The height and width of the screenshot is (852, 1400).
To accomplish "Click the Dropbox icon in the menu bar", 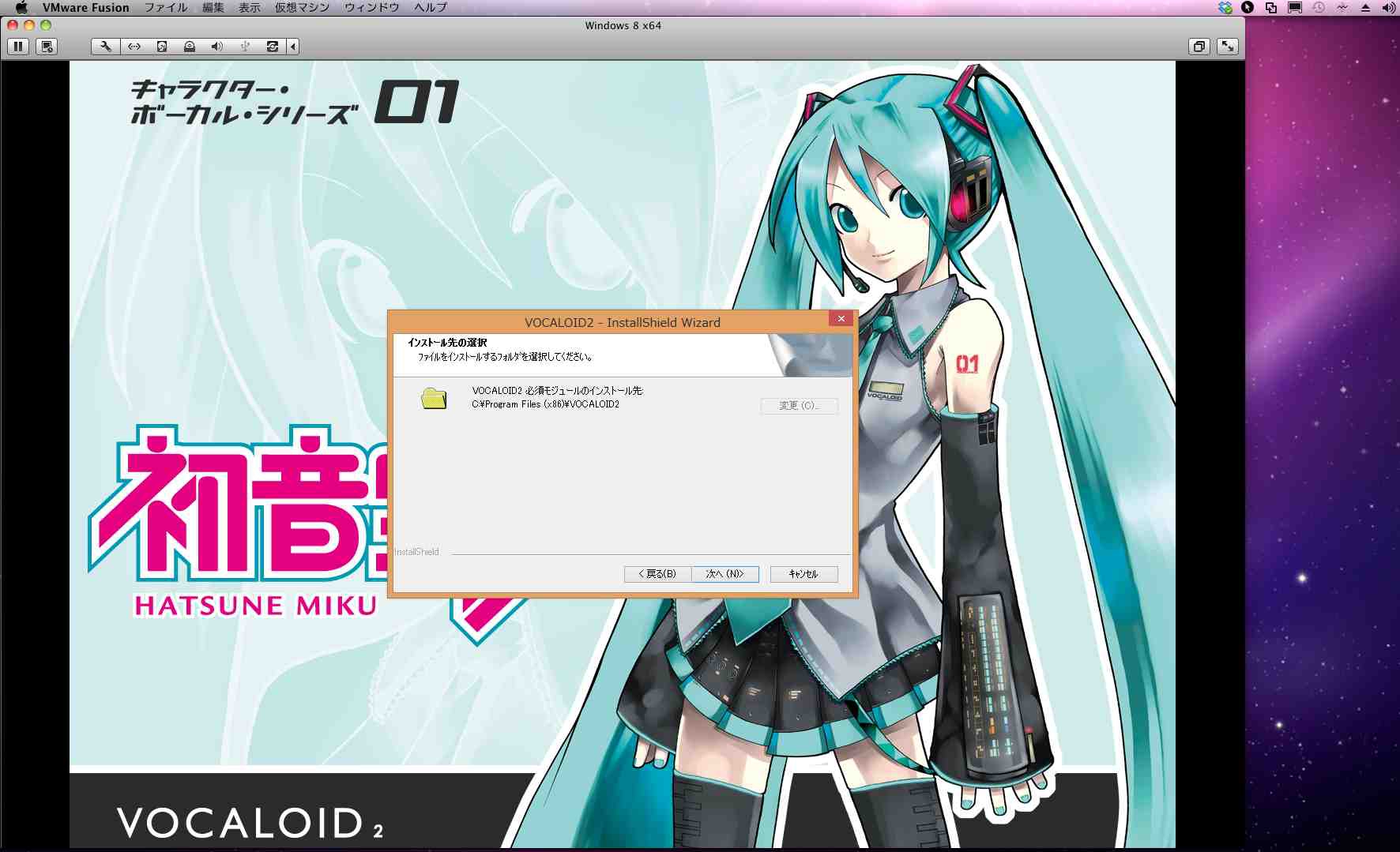I will [1225, 7].
